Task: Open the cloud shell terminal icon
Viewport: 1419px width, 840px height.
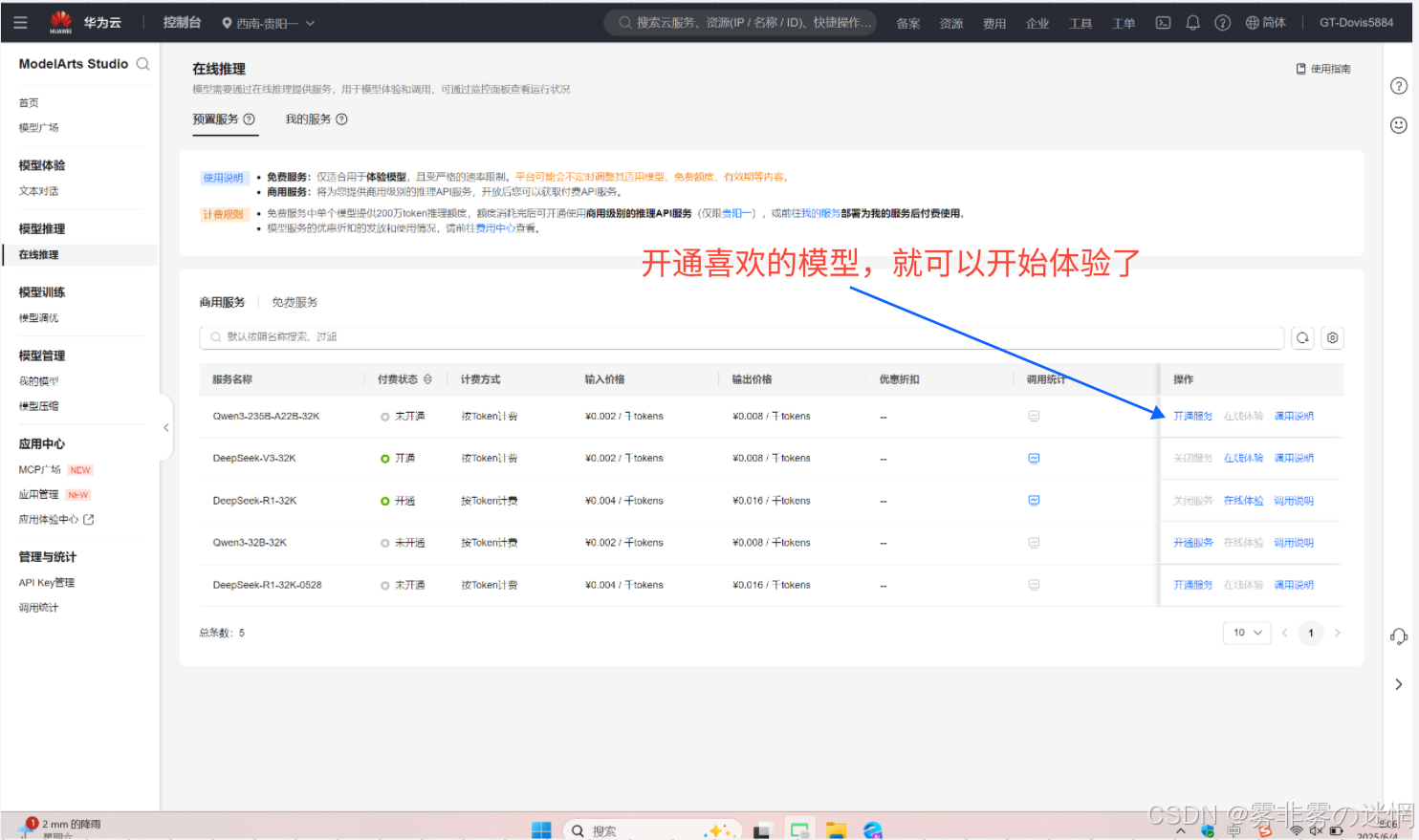Action: coord(1163,23)
